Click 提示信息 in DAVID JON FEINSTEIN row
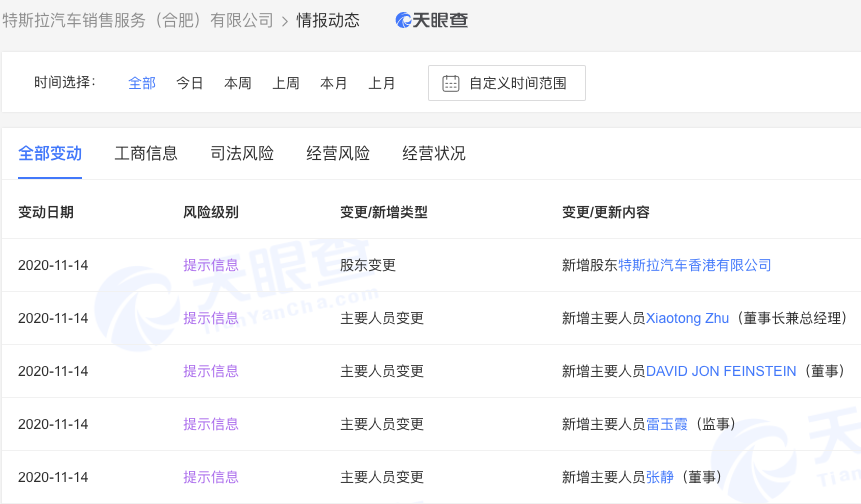861x504 pixels. click(x=211, y=371)
